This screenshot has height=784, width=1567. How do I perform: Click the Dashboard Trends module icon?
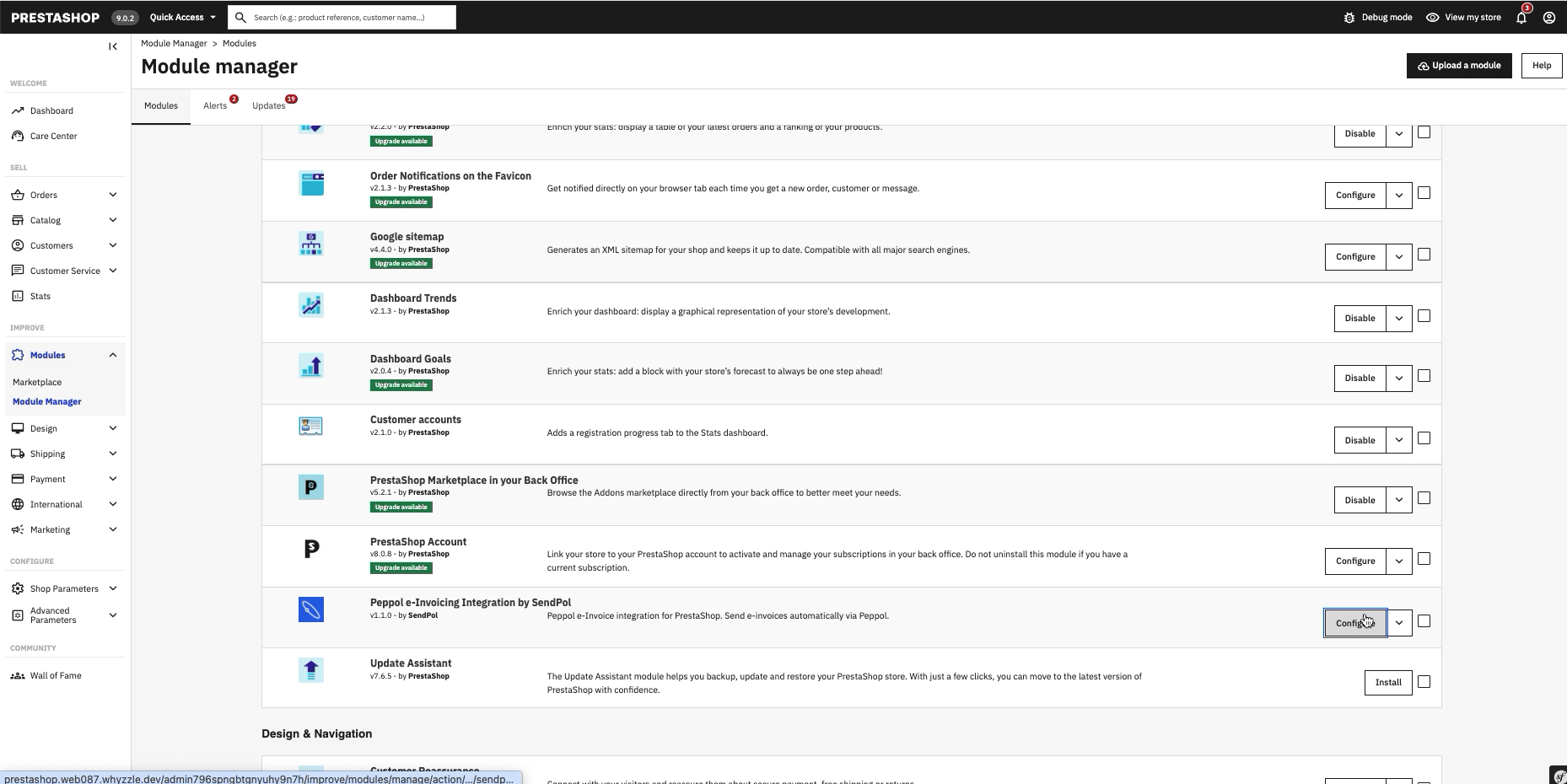[311, 305]
